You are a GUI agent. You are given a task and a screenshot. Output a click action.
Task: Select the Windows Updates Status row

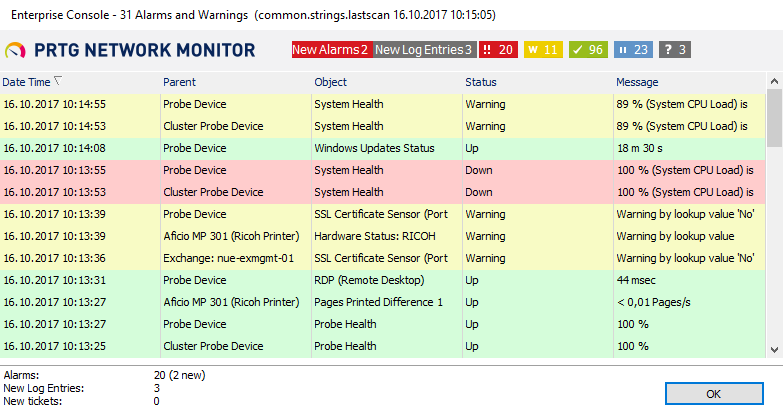(x=374, y=148)
